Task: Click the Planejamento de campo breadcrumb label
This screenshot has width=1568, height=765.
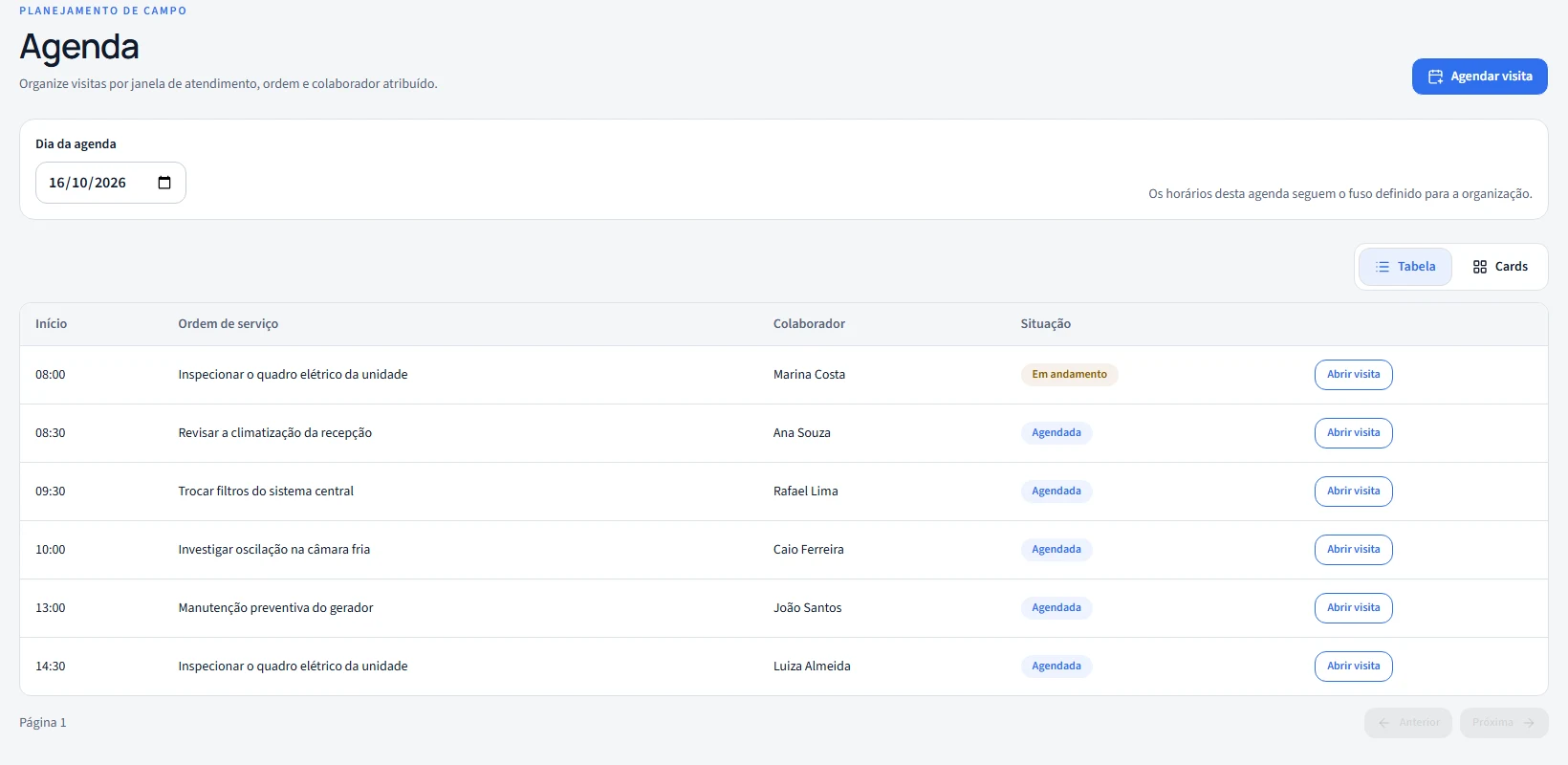Action: point(103,11)
